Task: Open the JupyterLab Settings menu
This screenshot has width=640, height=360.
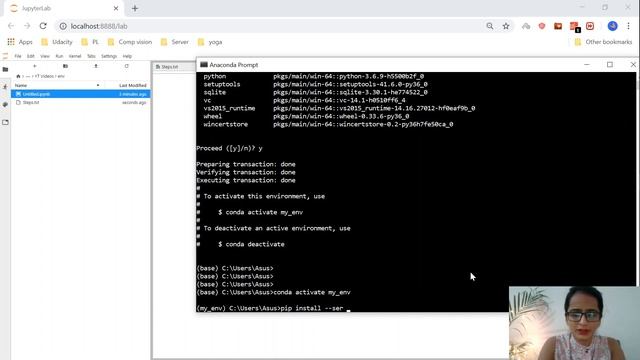Action: coord(109,56)
